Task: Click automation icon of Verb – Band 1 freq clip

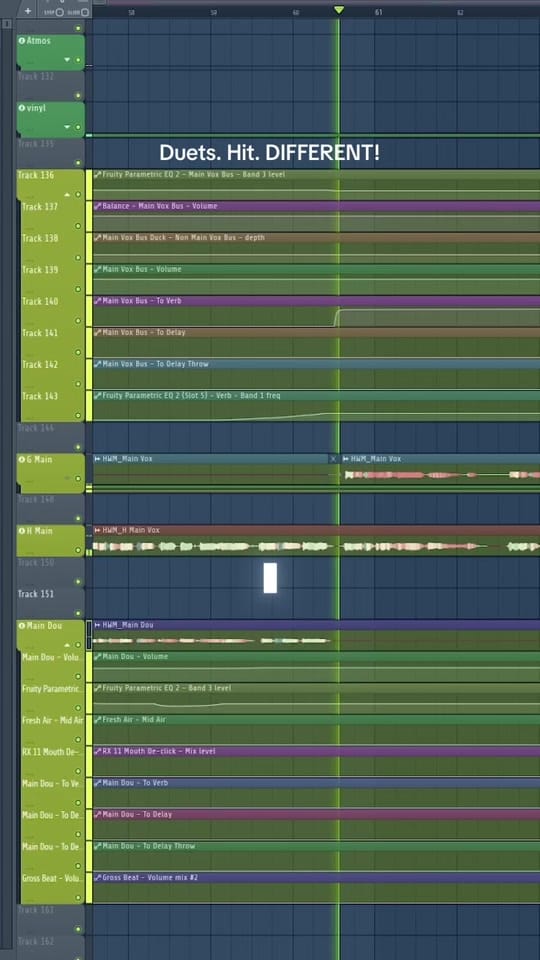Action: pos(97,396)
